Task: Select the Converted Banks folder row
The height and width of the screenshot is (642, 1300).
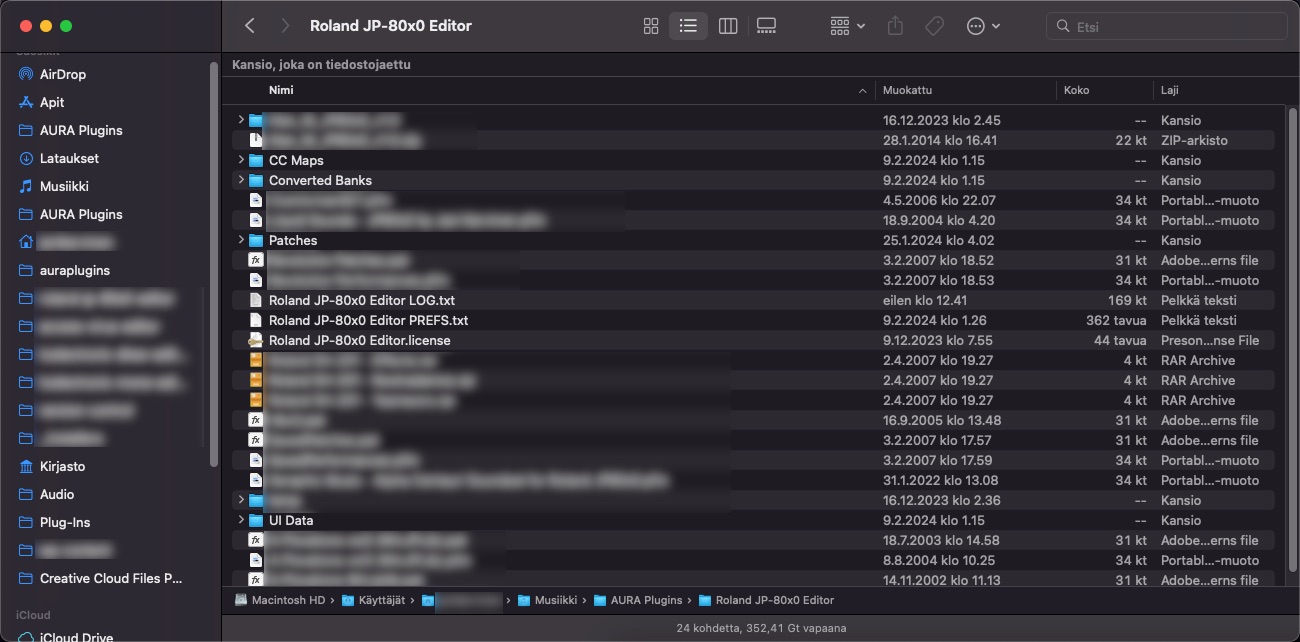Action: point(754,180)
